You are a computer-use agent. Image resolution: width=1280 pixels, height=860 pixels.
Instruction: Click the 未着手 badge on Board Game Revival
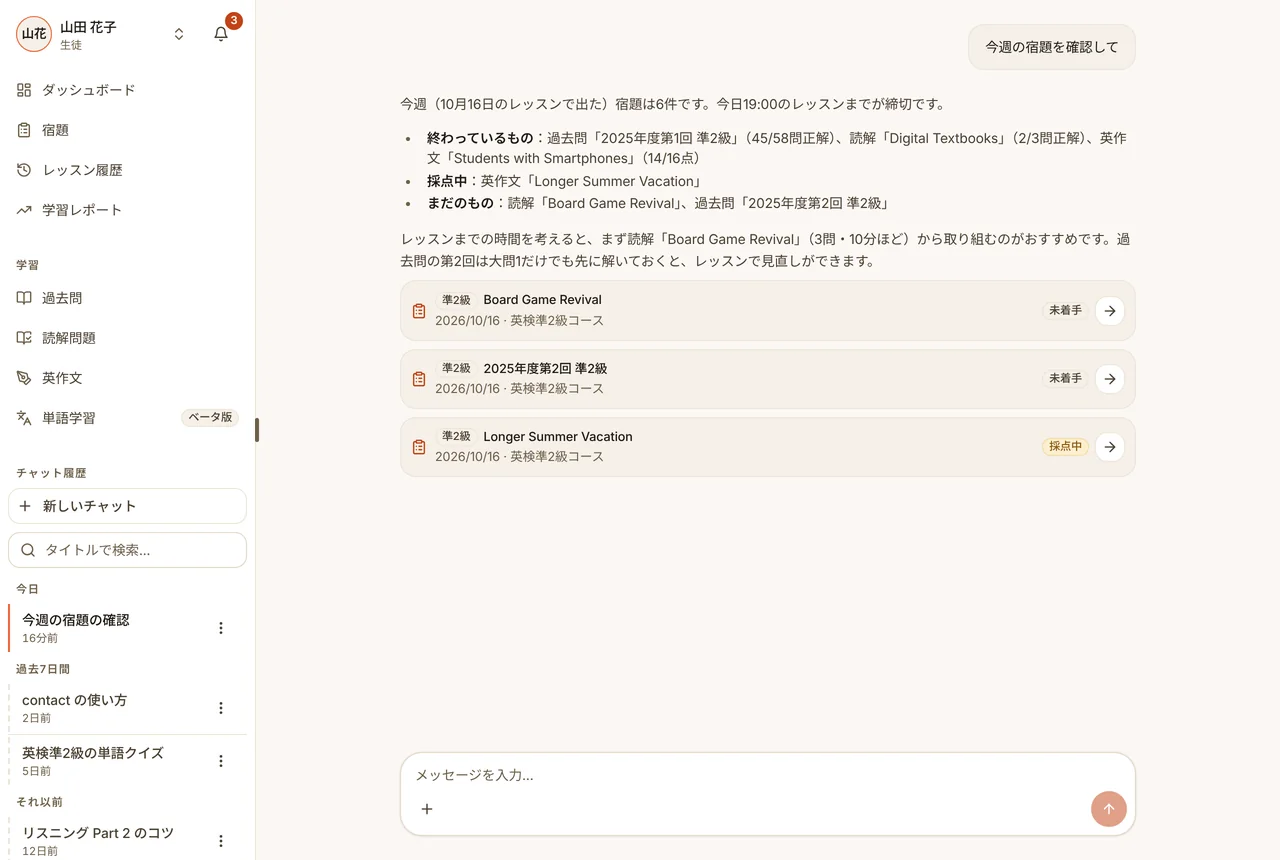pos(1065,311)
